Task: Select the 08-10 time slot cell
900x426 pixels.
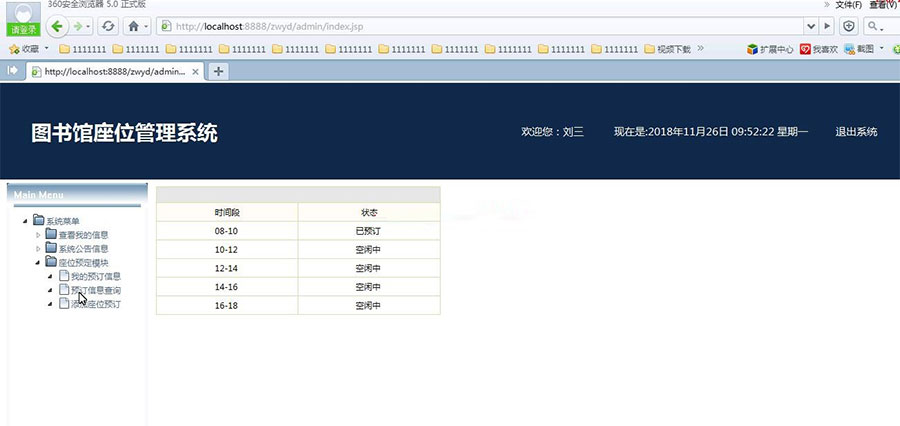Action: (x=227, y=231)
